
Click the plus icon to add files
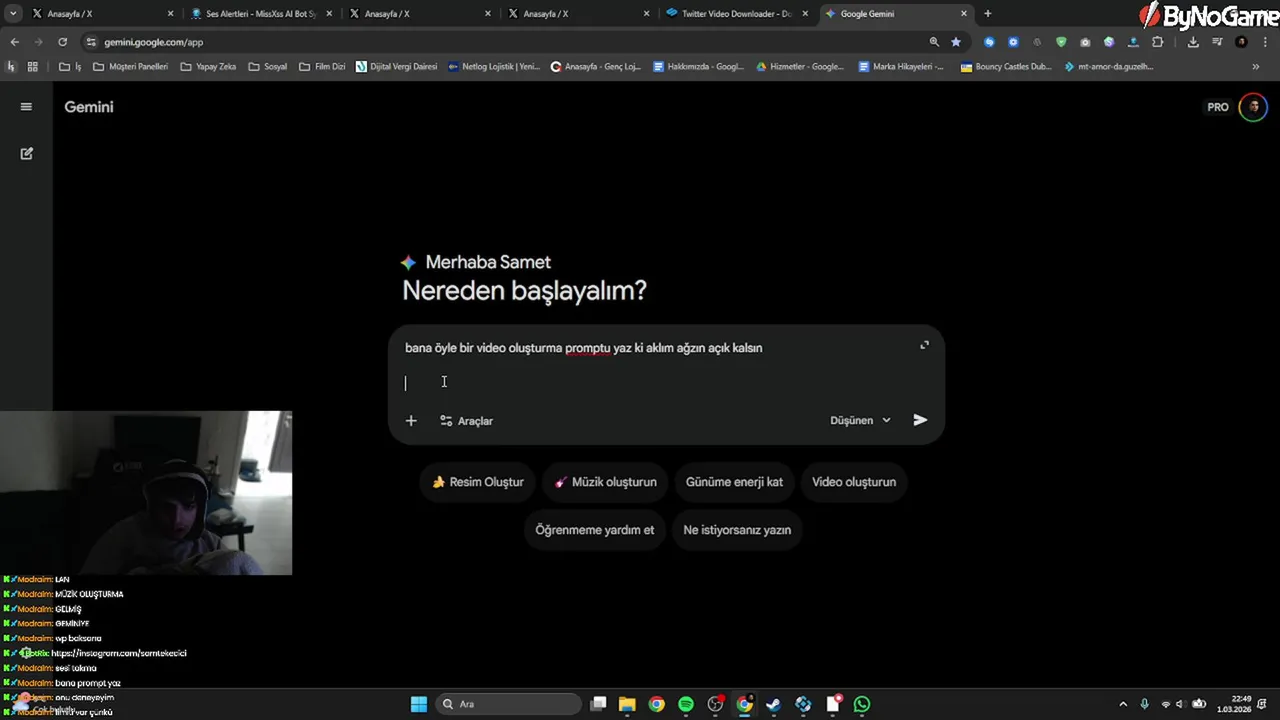[411, 421]
